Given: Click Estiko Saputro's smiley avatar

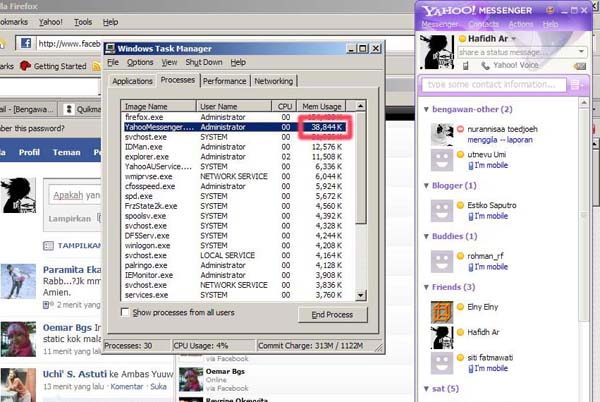Looking at the screenshot, I should 442,211.
